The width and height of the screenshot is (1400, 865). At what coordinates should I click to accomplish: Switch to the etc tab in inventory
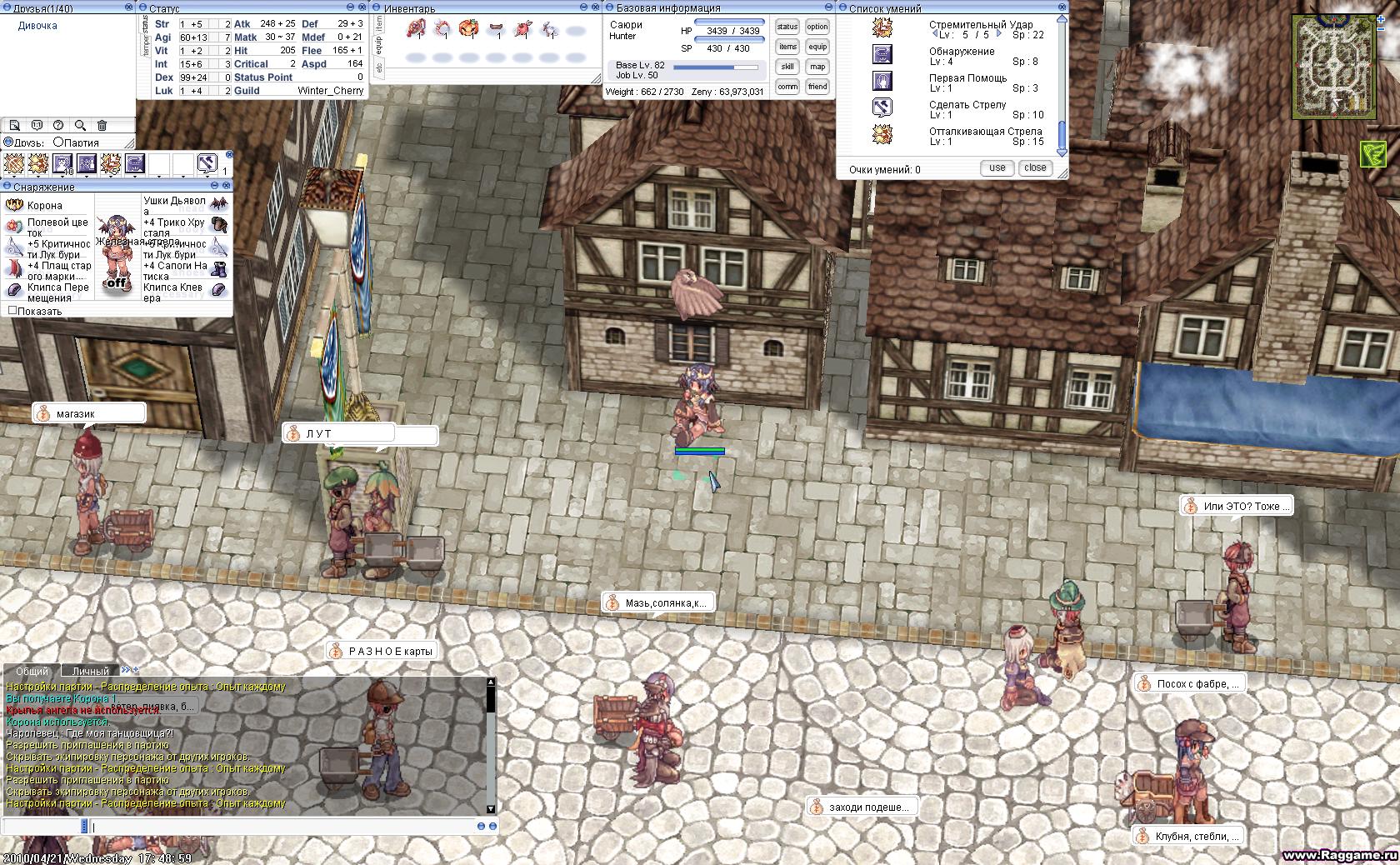click(x=378, y=68)
